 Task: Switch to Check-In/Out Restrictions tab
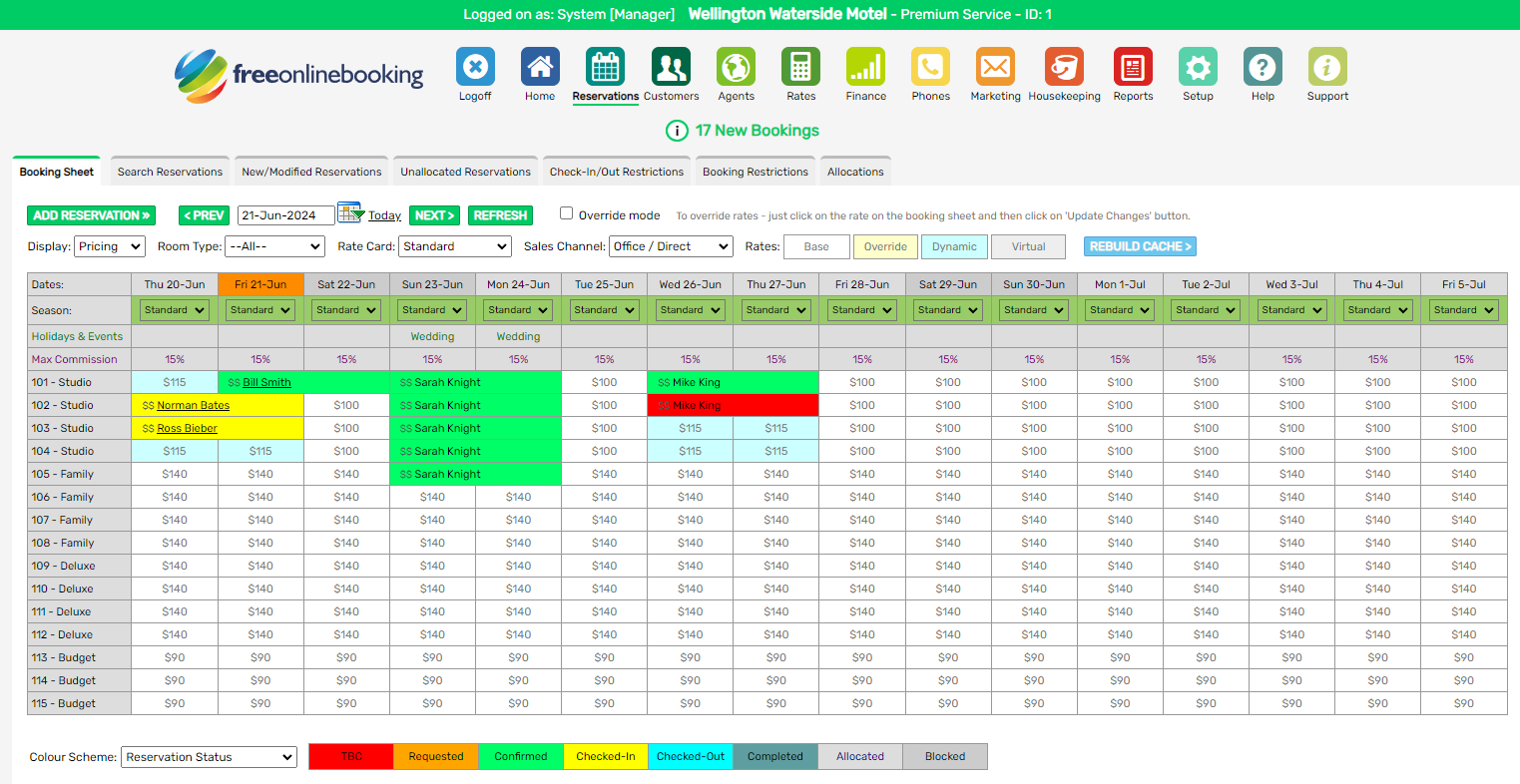pyautogui.click(x=617, y=172)
